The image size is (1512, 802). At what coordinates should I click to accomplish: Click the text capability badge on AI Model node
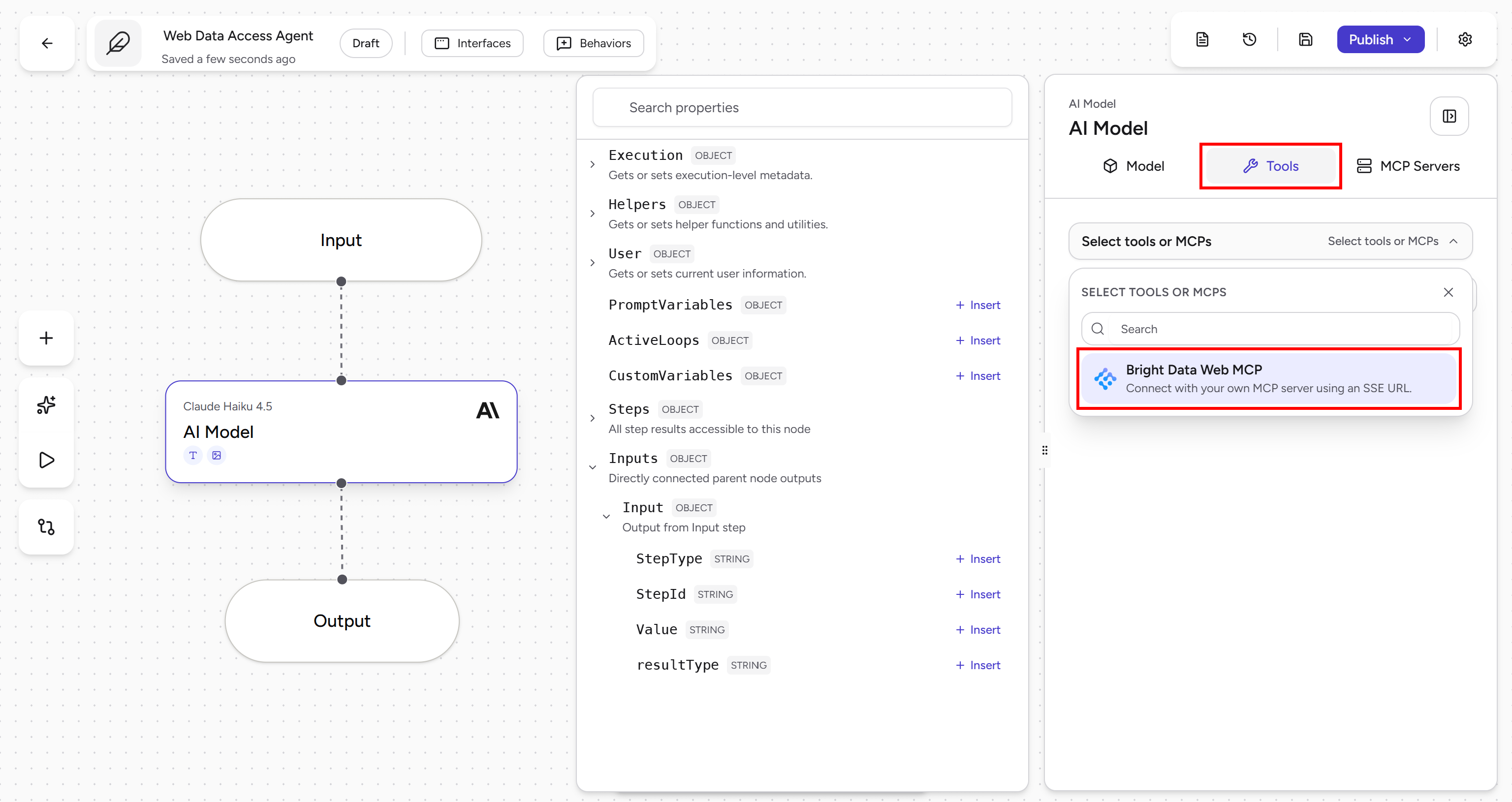pos(192,455)
